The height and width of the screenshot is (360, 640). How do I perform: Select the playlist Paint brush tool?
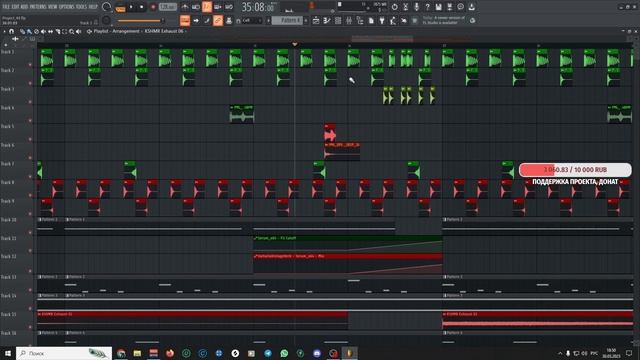click(x=29, y=31)
